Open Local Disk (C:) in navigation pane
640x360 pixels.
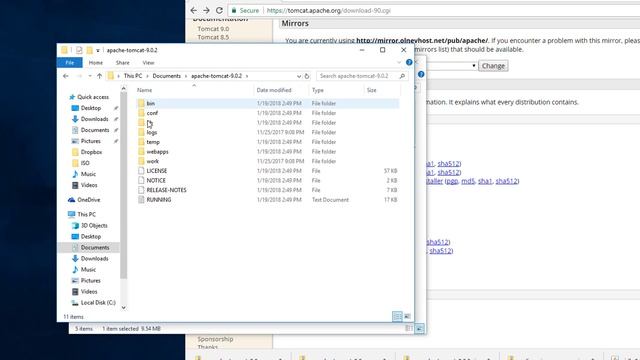click(98, 302)
